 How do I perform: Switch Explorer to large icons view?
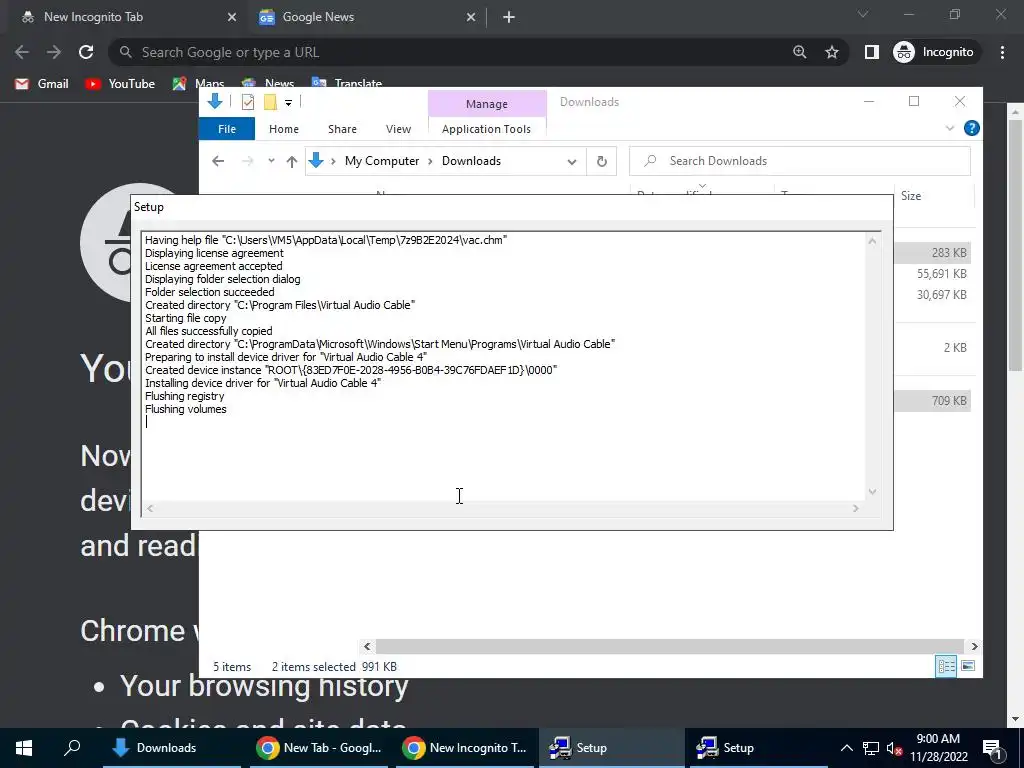coord(968,665)
